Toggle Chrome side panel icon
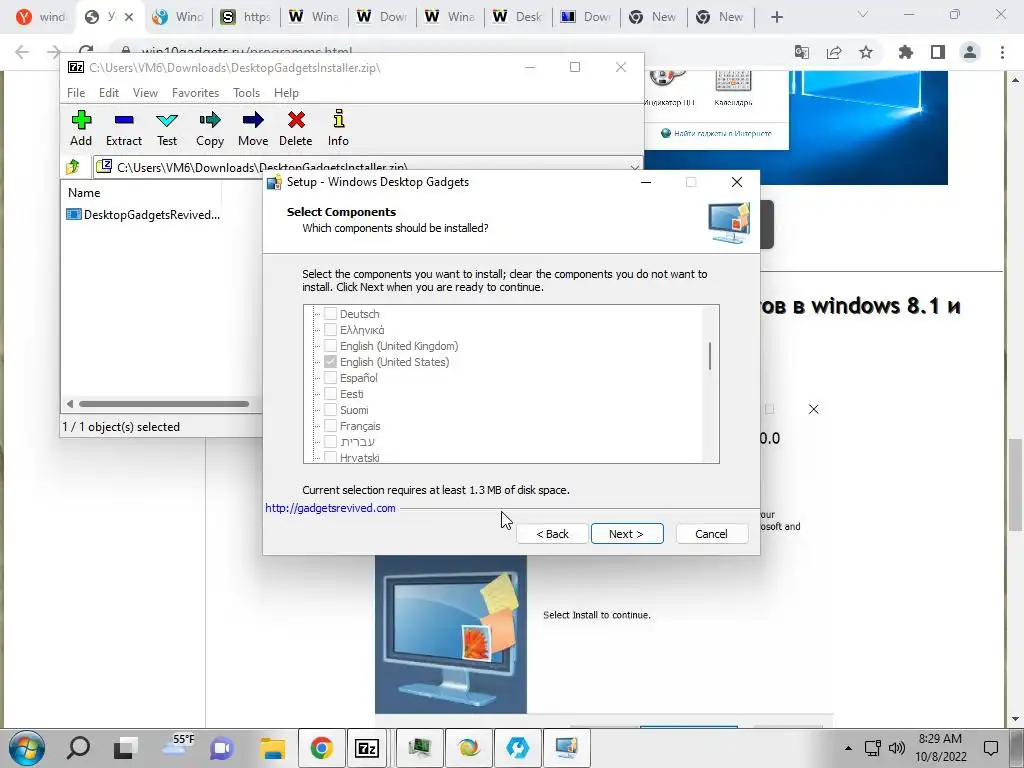Screen dimensions: 1024x768 point(938,52)
